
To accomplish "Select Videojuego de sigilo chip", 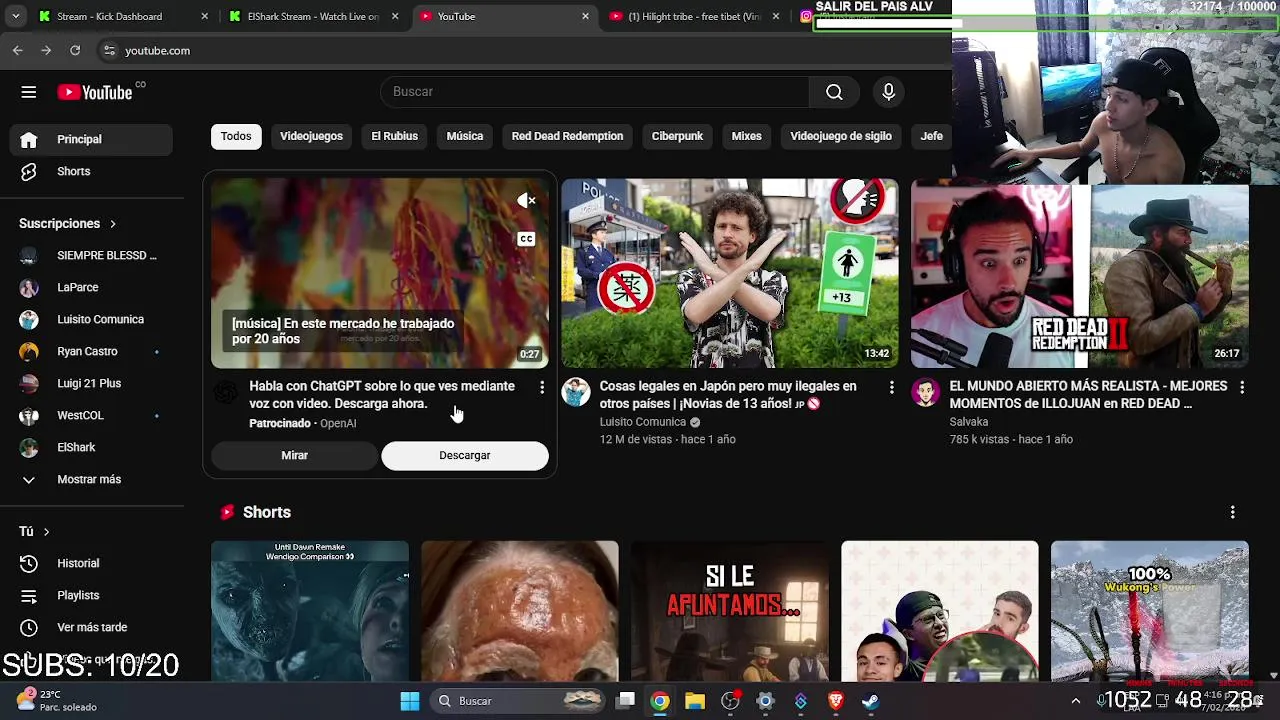I will coord(840,136).
